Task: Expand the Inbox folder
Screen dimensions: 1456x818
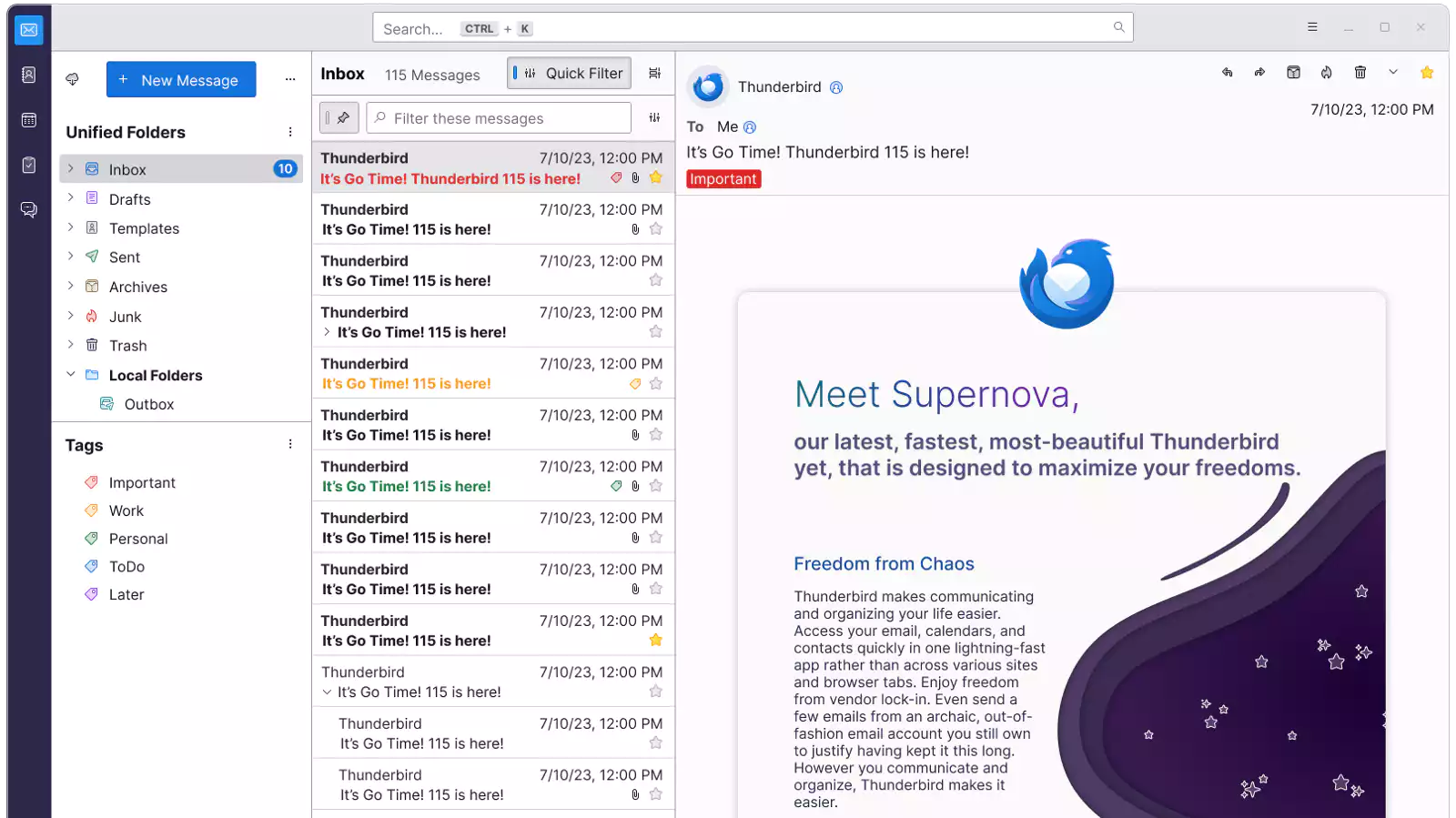Action: (x=71, y=169)
